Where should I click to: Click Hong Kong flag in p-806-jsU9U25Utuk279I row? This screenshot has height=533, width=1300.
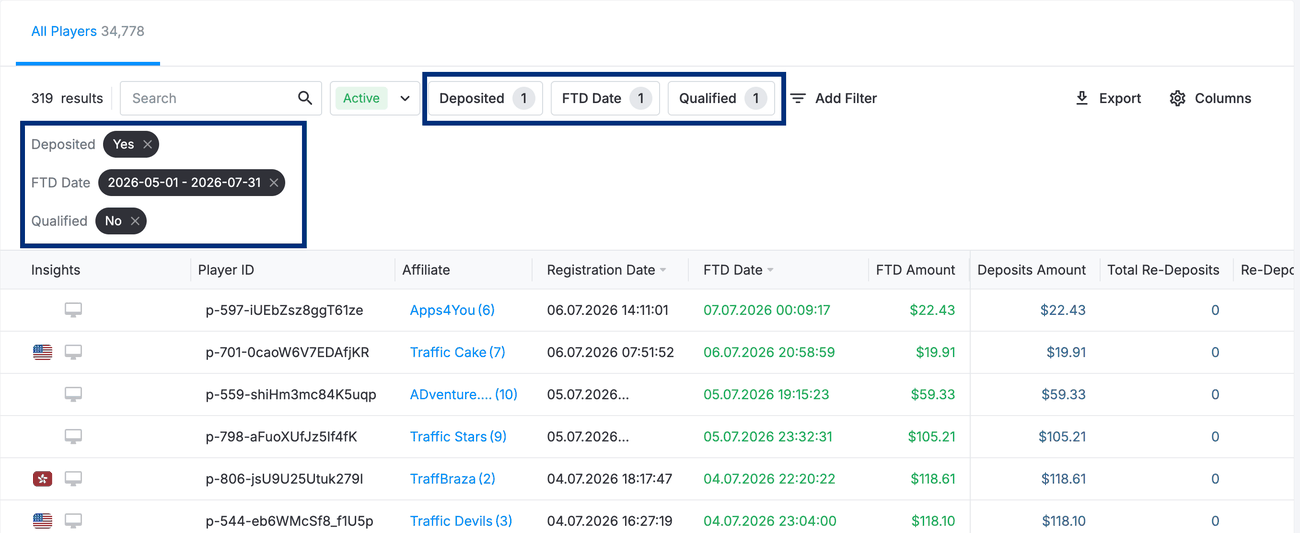42,479
